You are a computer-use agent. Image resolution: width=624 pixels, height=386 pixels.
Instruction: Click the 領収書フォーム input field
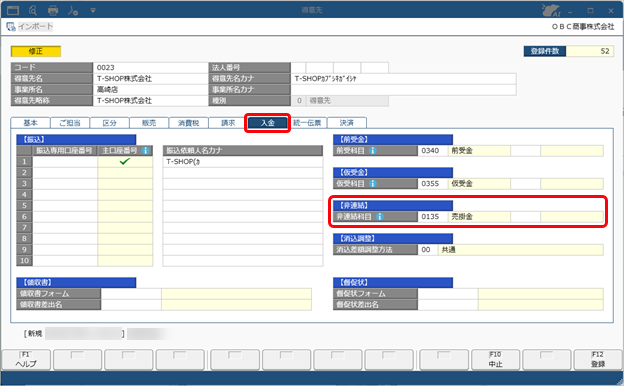tap(131, 294)
